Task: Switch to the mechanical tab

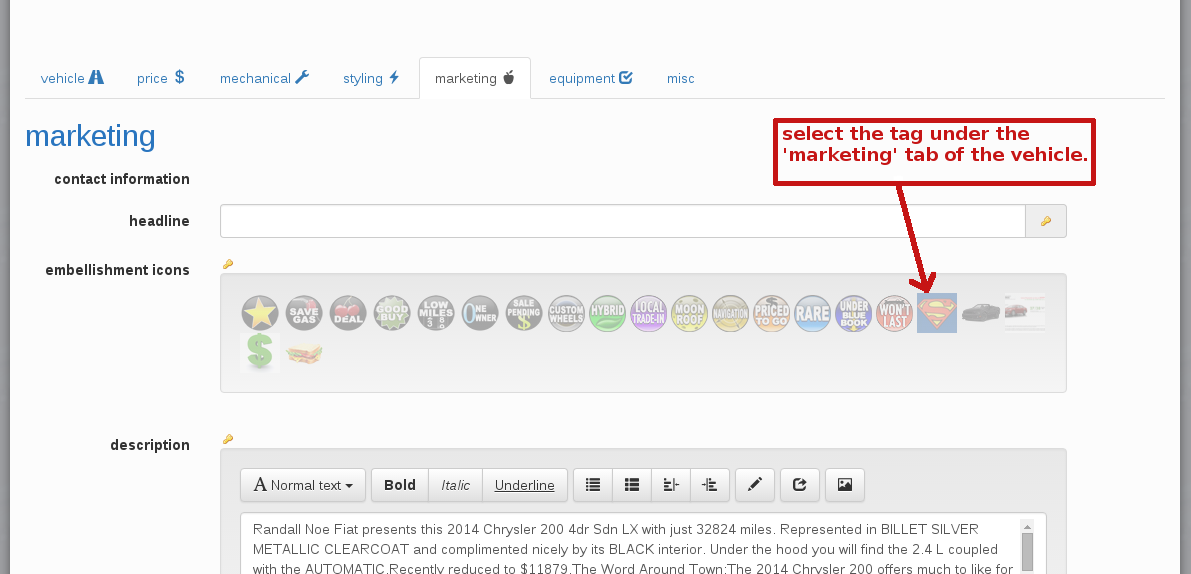Action: (264, 78)
